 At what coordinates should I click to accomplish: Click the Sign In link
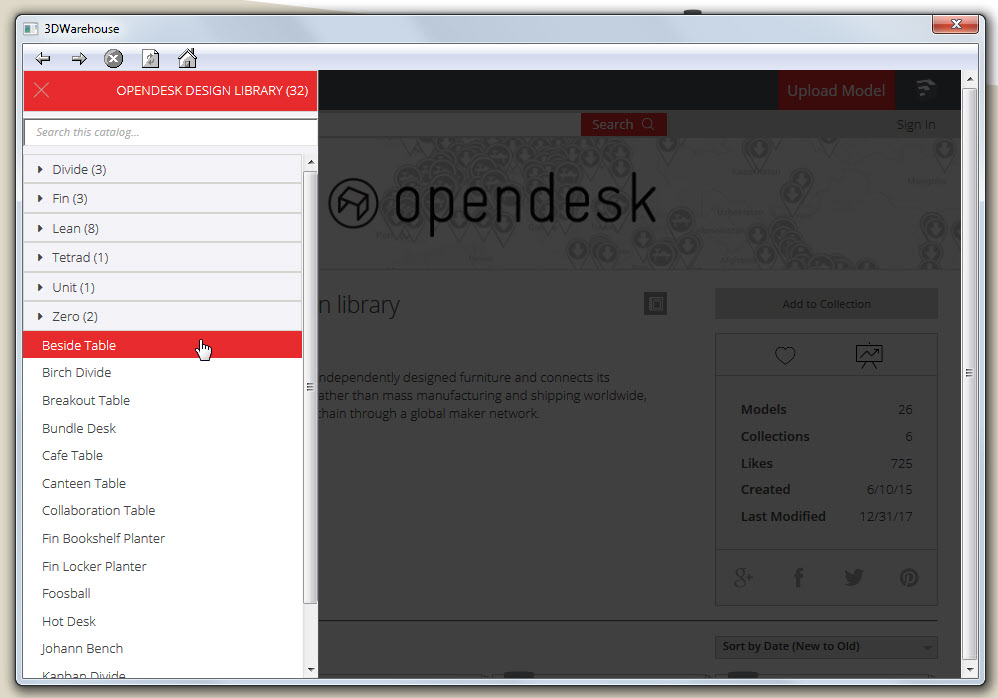916,125
